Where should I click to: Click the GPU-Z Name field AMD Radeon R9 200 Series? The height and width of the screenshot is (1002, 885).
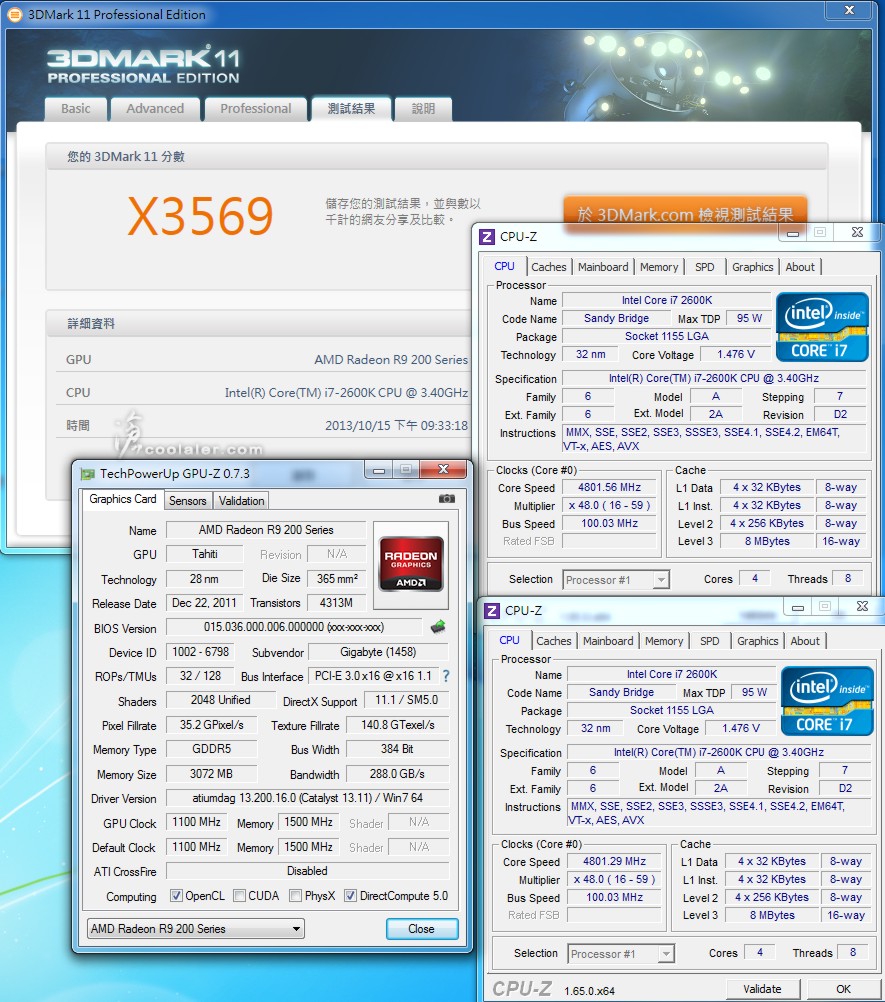266,530
